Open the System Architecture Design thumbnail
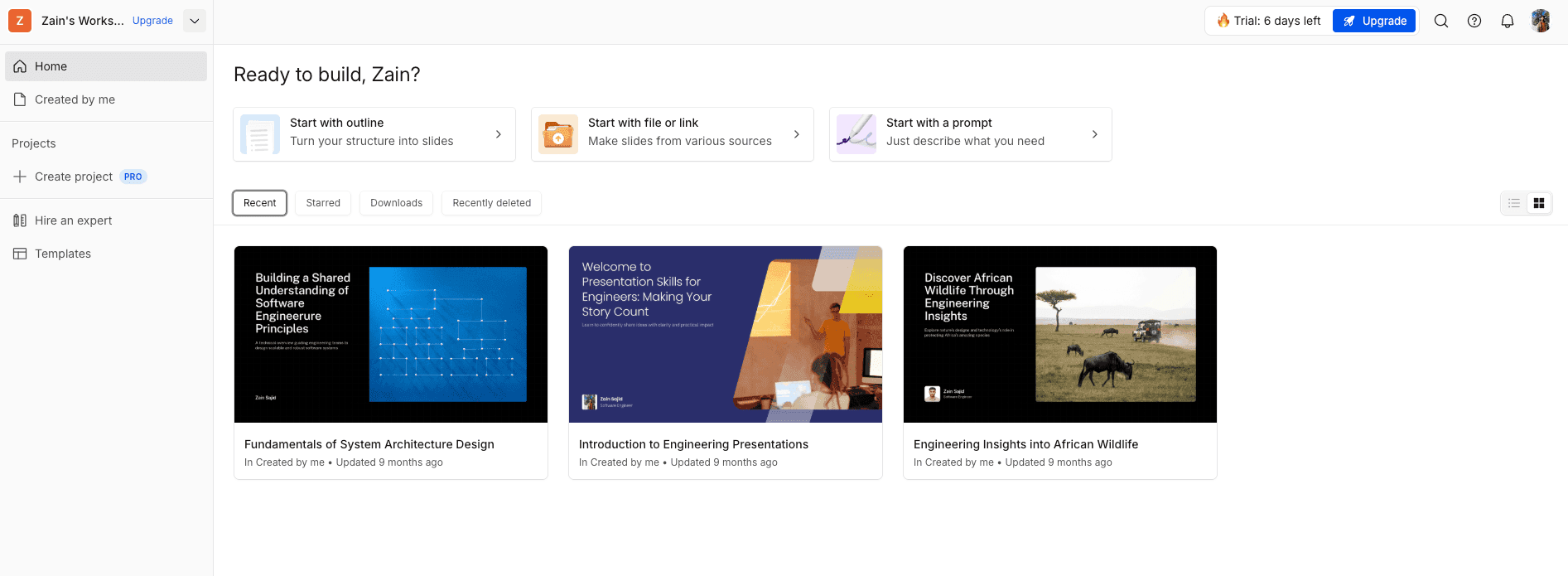 [391, 334]
